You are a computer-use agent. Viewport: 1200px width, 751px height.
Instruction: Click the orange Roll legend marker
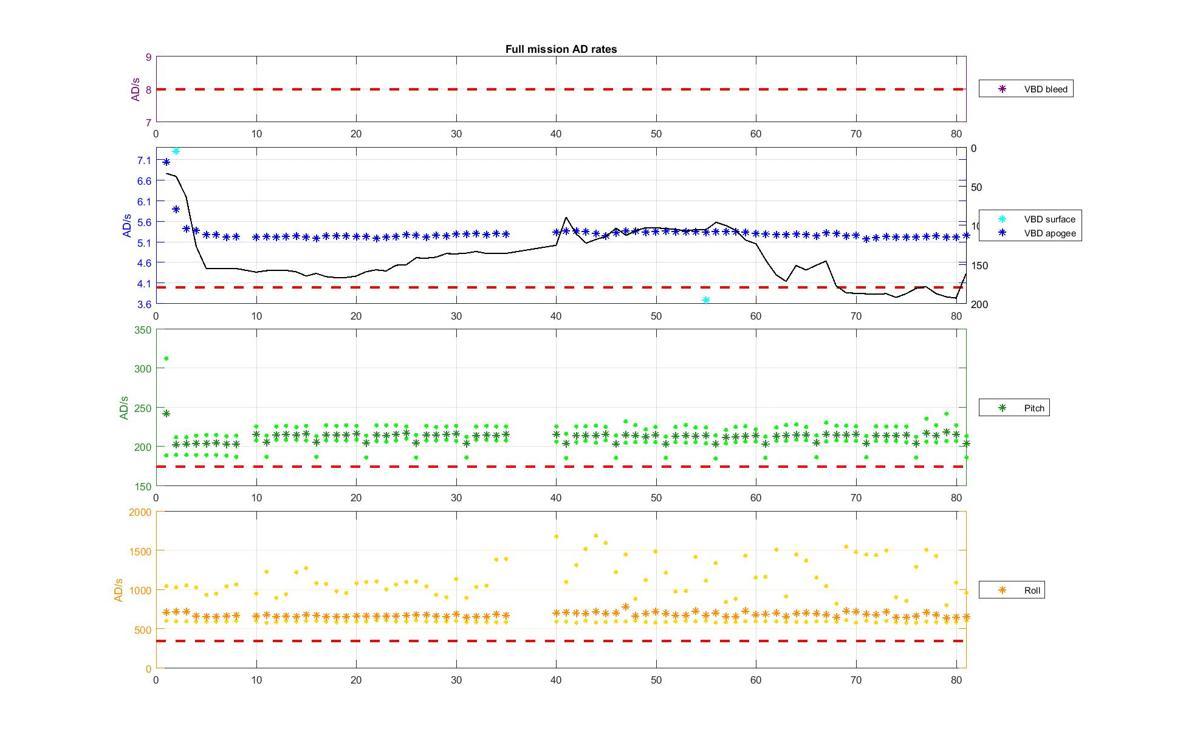click(x=1003, y=590)
